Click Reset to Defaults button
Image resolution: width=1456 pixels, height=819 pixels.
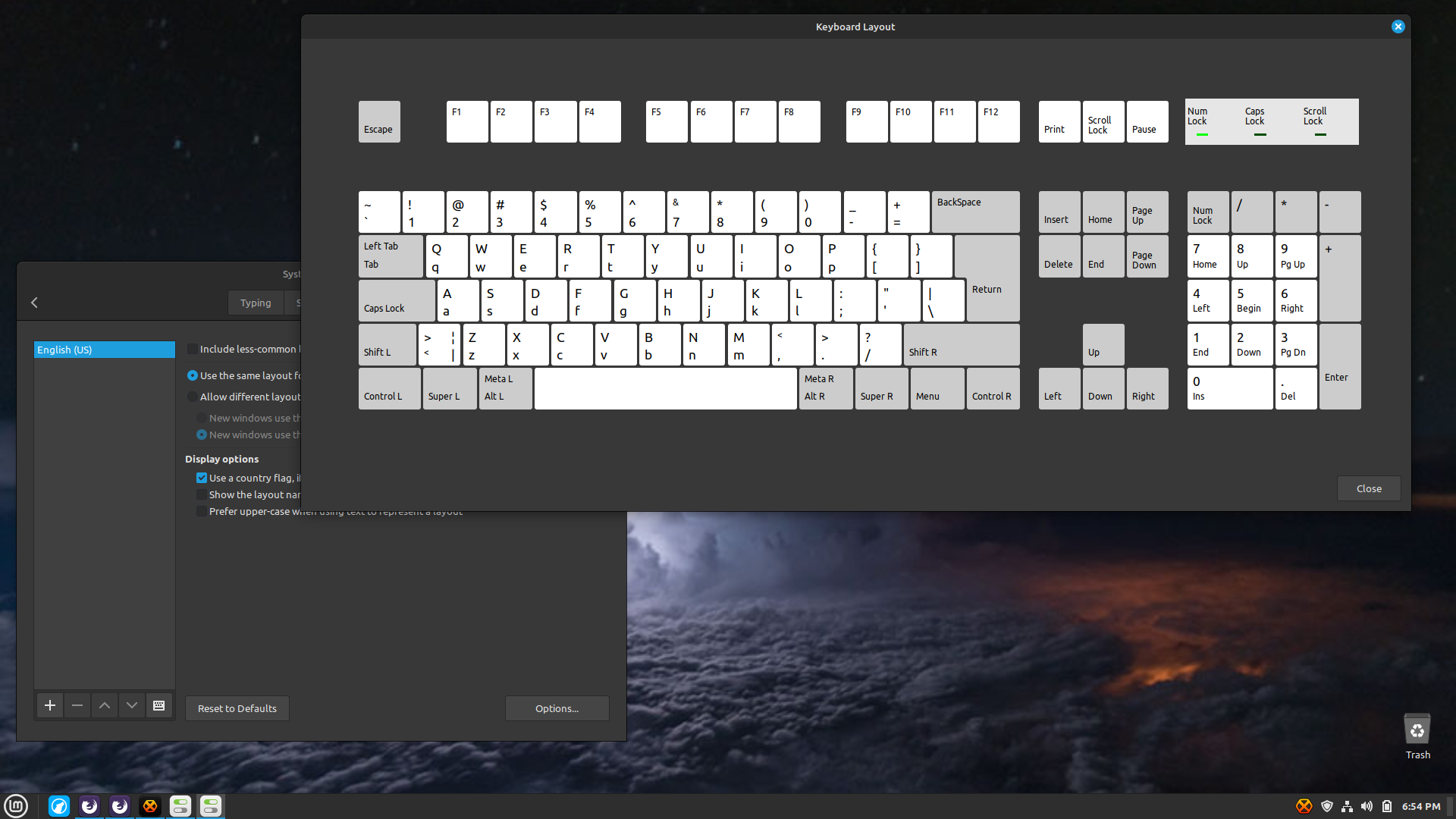(237, 708)
